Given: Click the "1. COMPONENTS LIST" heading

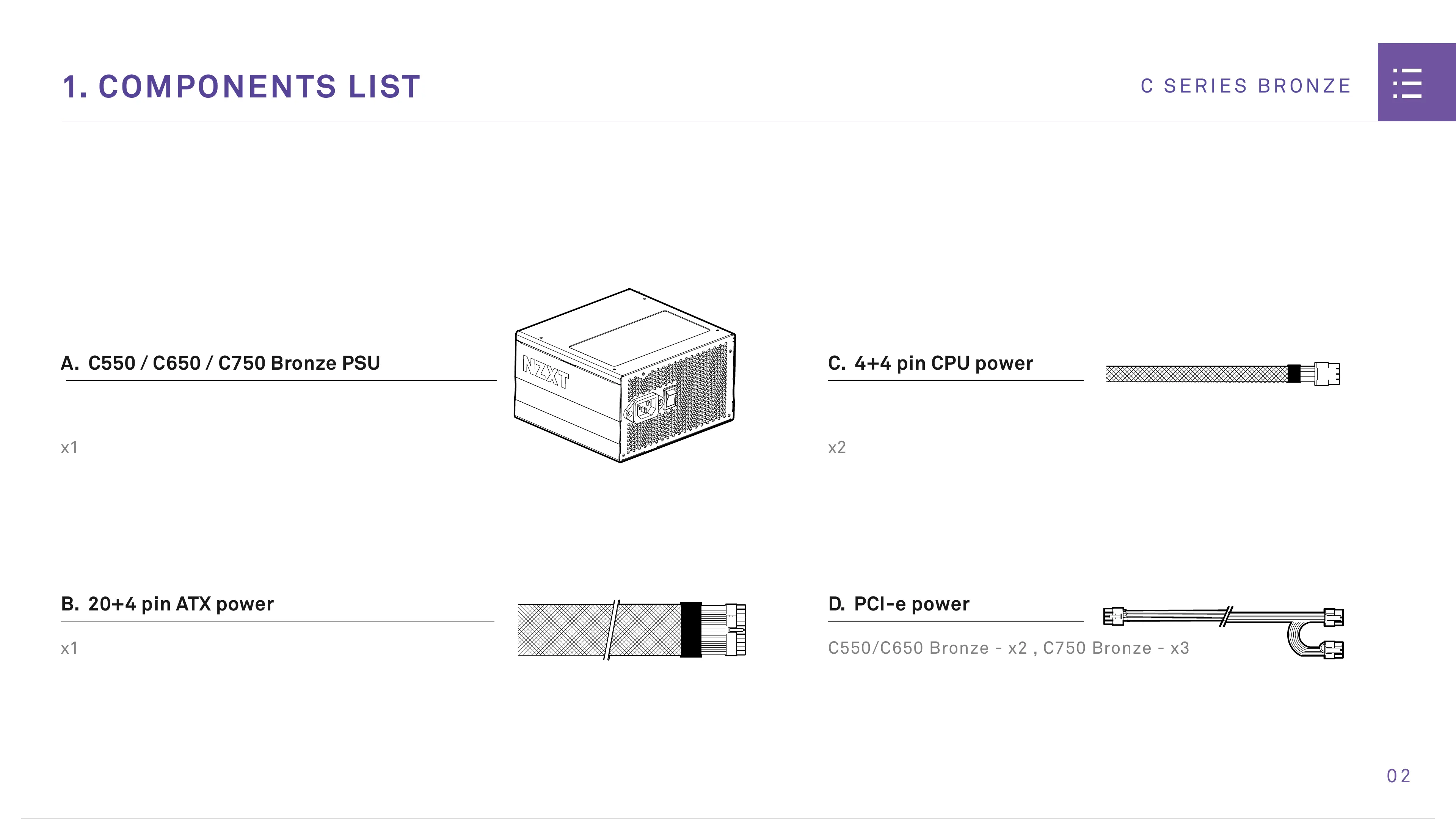Looking at the screenshot, I should (x=242, y=86).
